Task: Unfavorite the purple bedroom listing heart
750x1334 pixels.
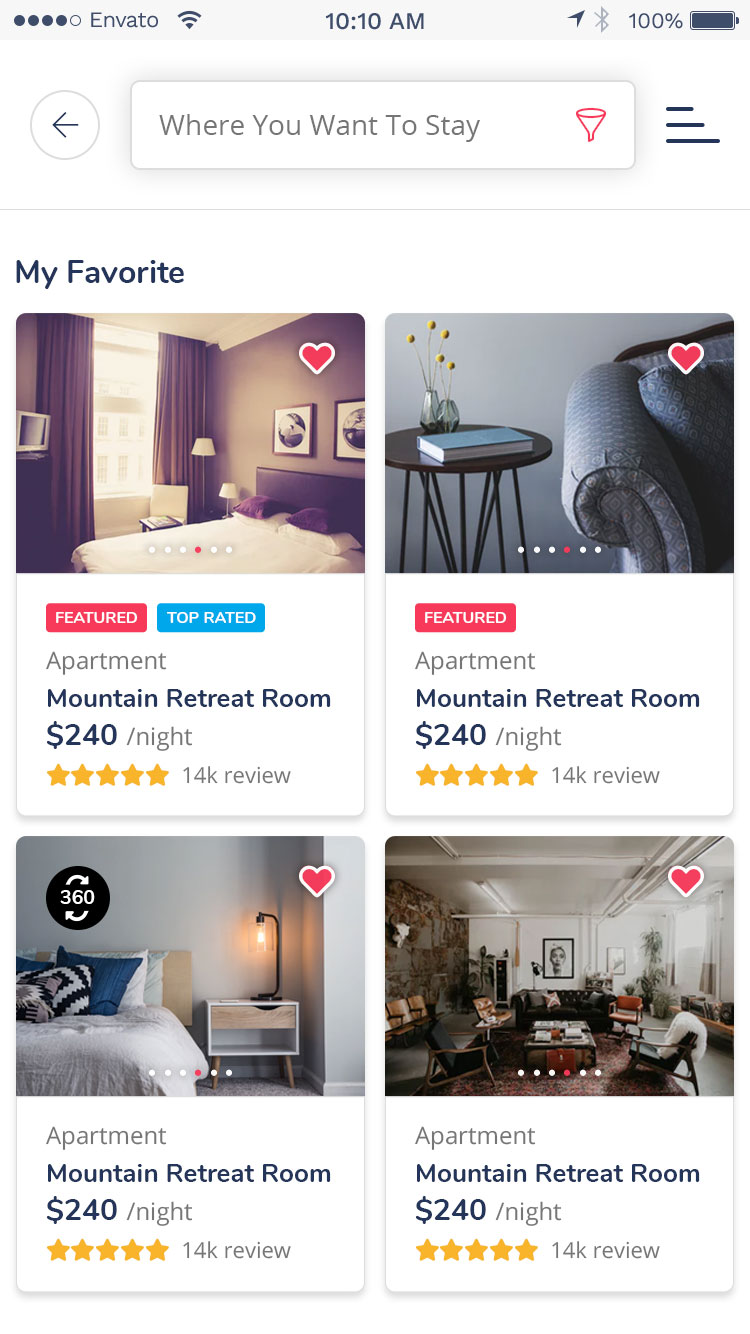Action: pyautogui.click(x=317, y=357)
